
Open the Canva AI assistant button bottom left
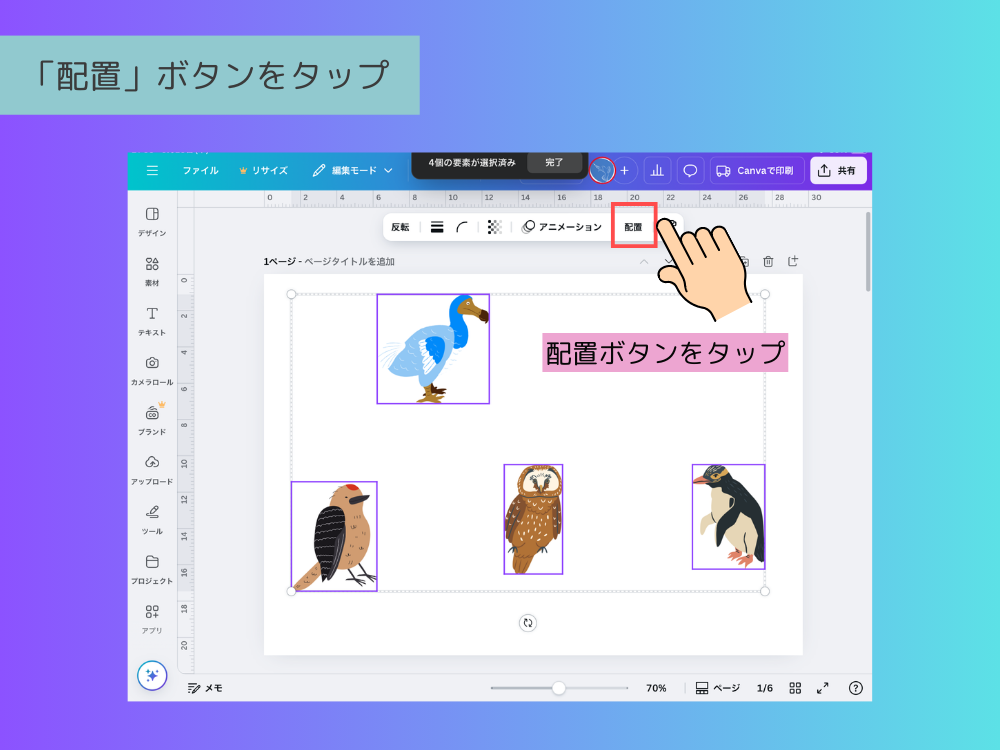coord(152,676)
